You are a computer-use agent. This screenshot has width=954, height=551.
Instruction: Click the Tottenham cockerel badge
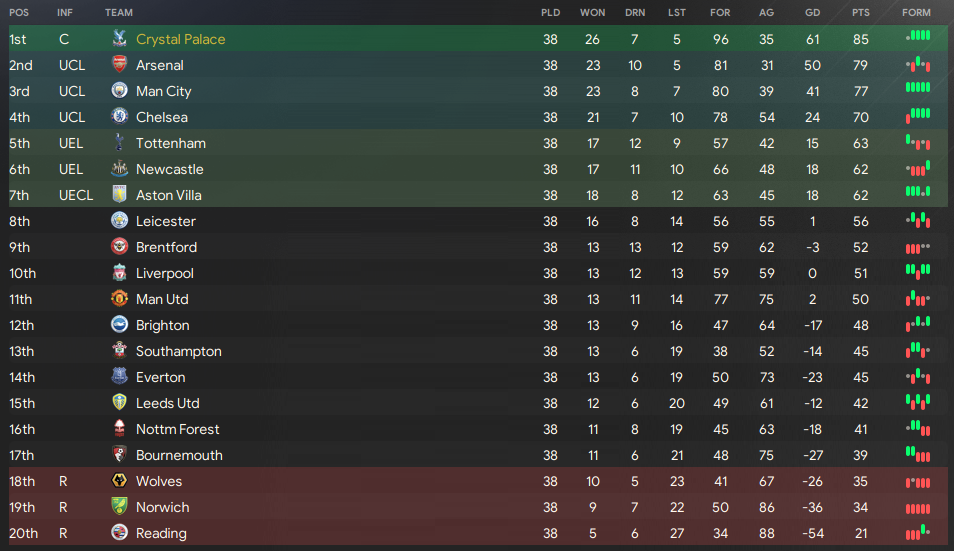(x=119, y=143)
